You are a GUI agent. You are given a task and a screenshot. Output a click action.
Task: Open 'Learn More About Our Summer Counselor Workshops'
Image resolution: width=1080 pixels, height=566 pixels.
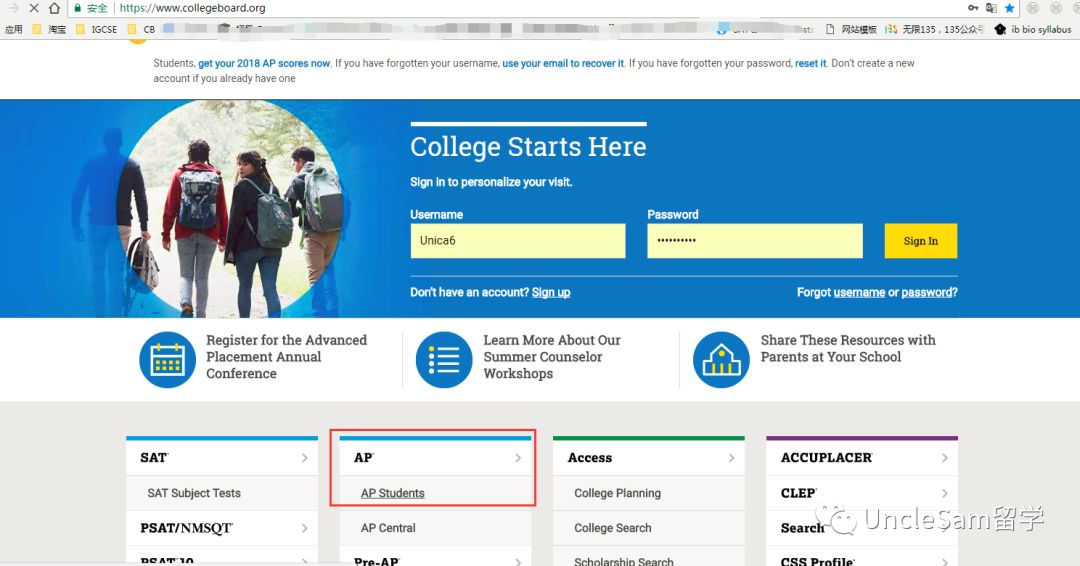point(552,357)
